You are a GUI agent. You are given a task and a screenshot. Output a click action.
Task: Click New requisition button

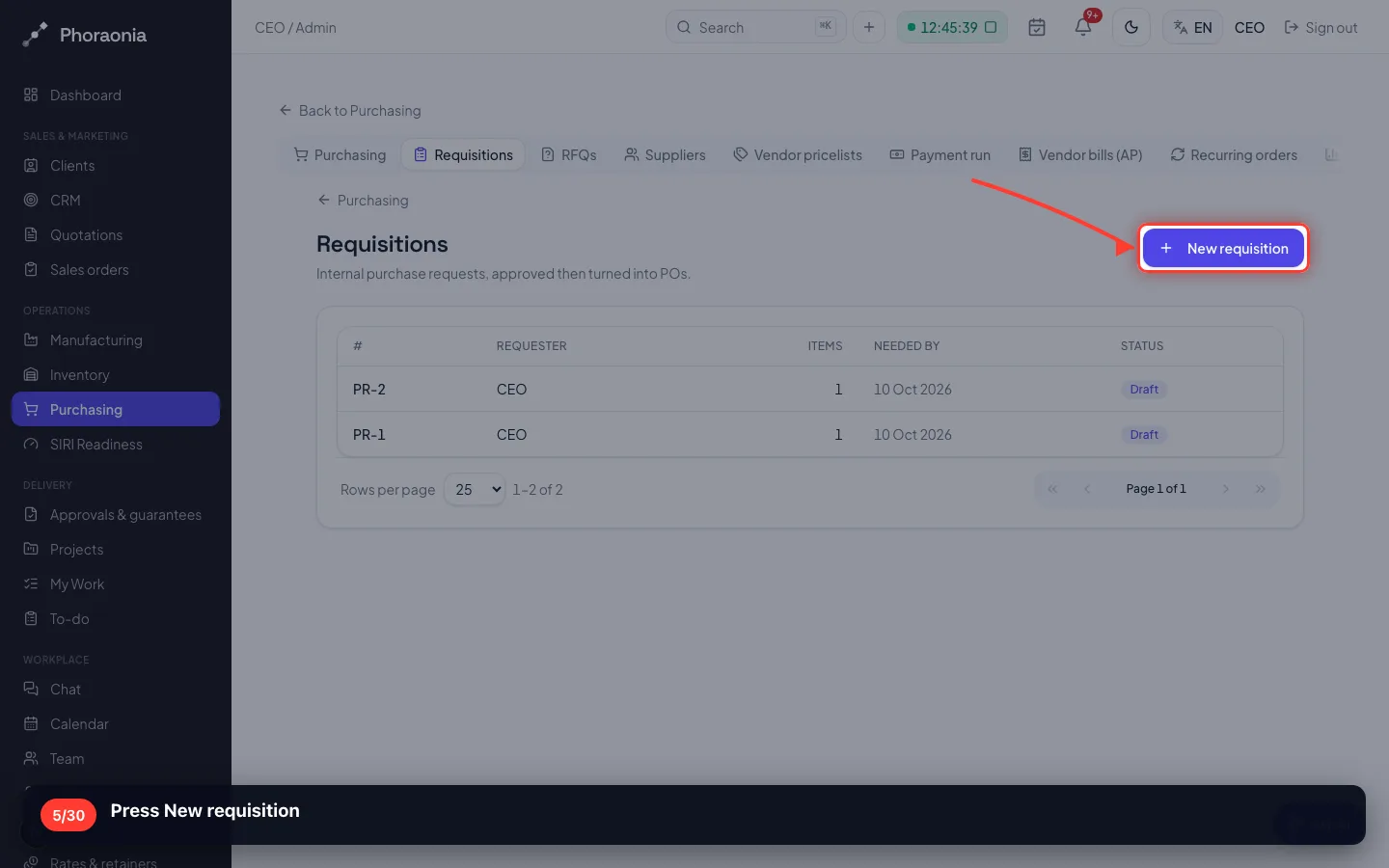tap(1223, 248)
